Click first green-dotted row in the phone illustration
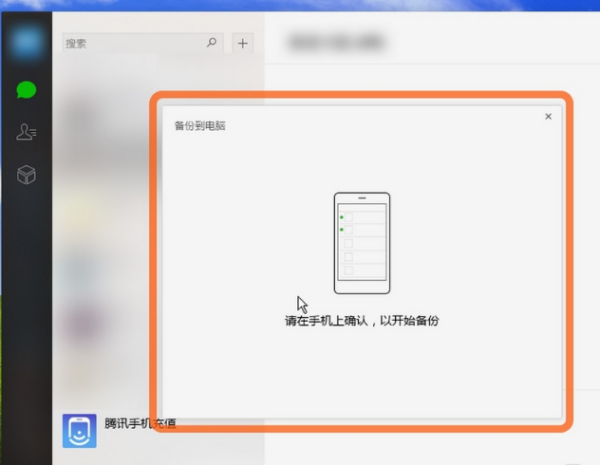This screenshot has width=600, height=465. coord(363,216)
